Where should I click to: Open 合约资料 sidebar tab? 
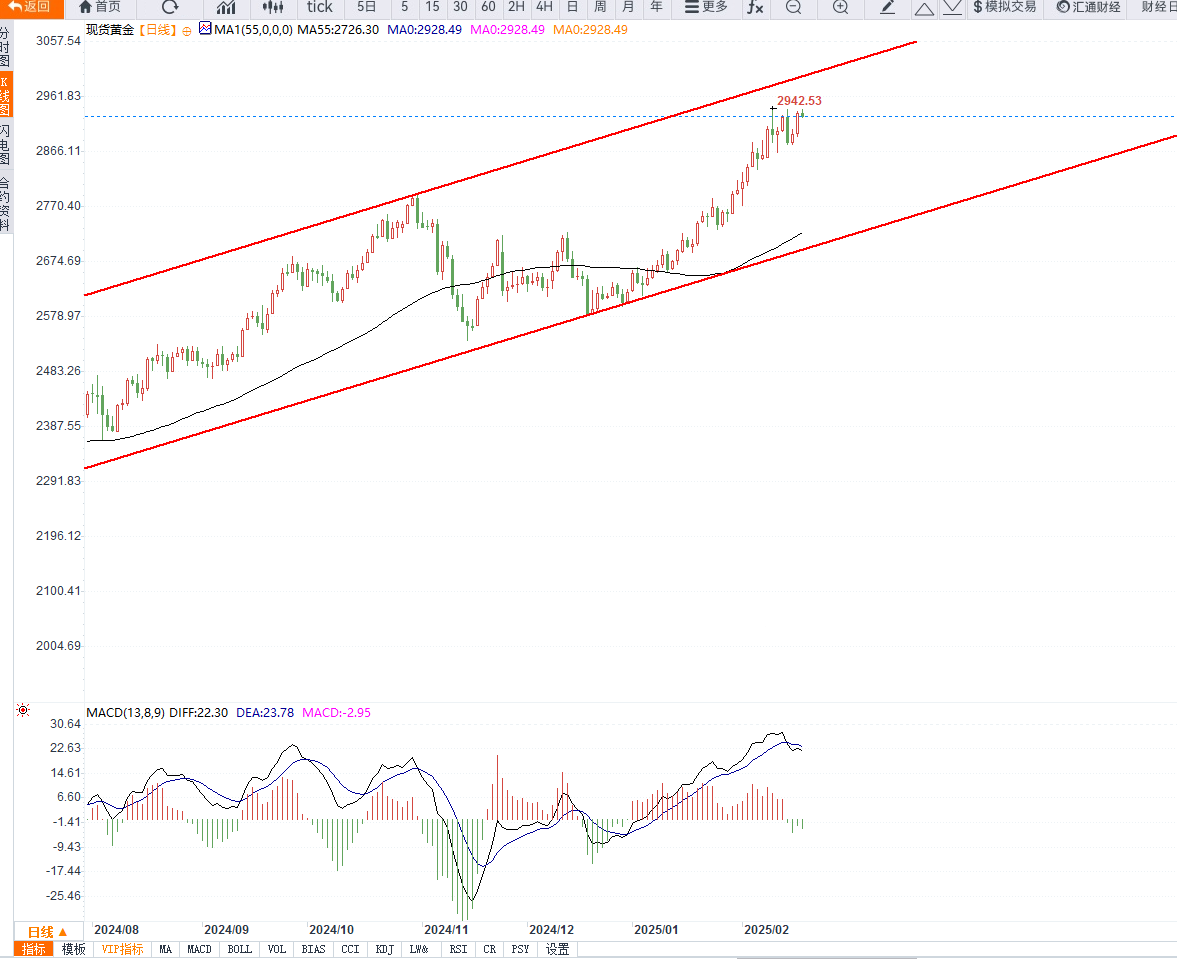click(6, 203)
